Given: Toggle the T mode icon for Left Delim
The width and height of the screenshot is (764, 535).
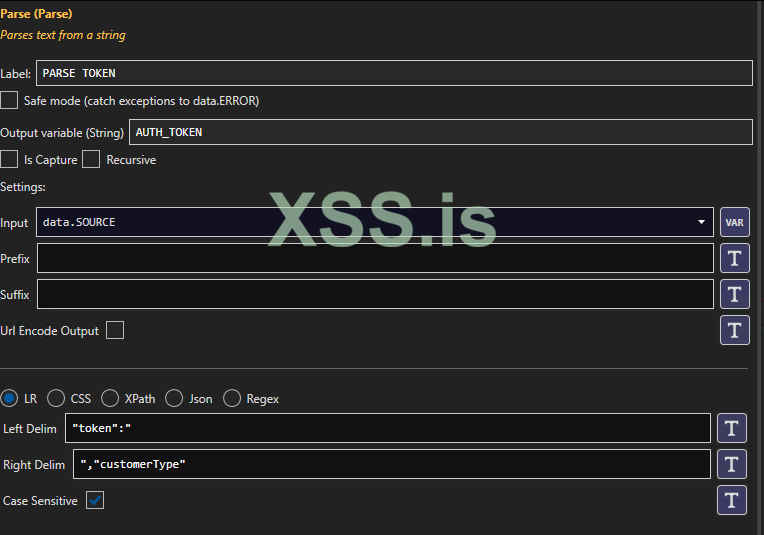Looking at the screenshot, I should [731, 428].
